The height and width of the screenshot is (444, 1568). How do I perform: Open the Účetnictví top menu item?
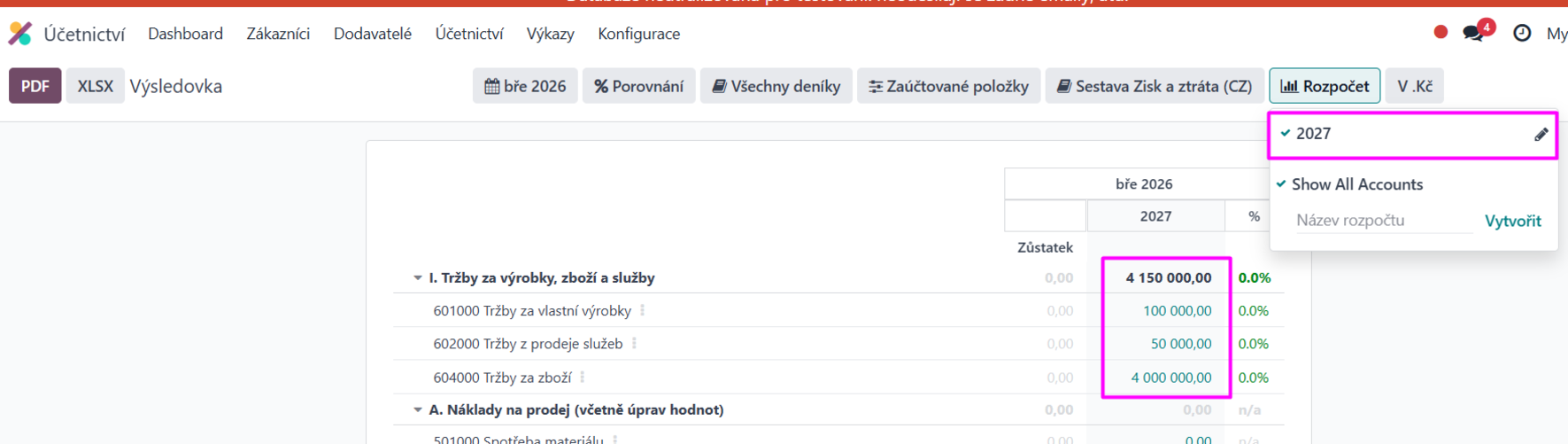pos(469,34)
